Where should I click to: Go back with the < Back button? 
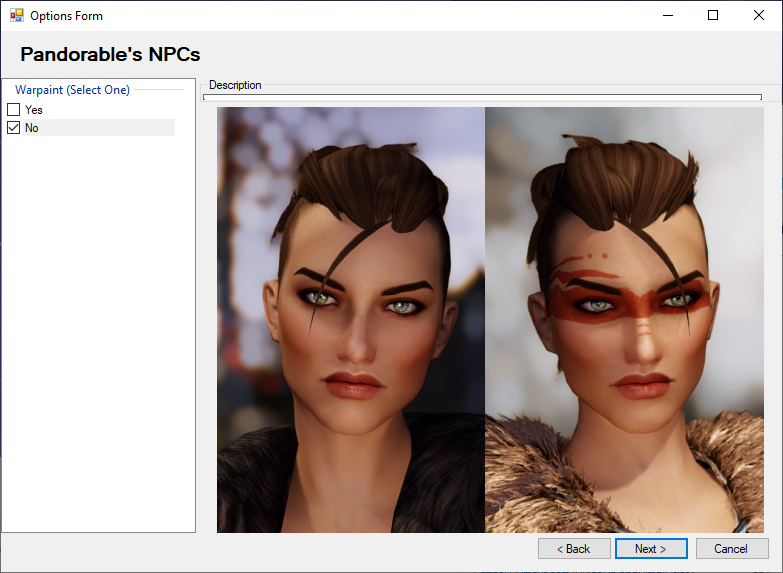(574, 549)
